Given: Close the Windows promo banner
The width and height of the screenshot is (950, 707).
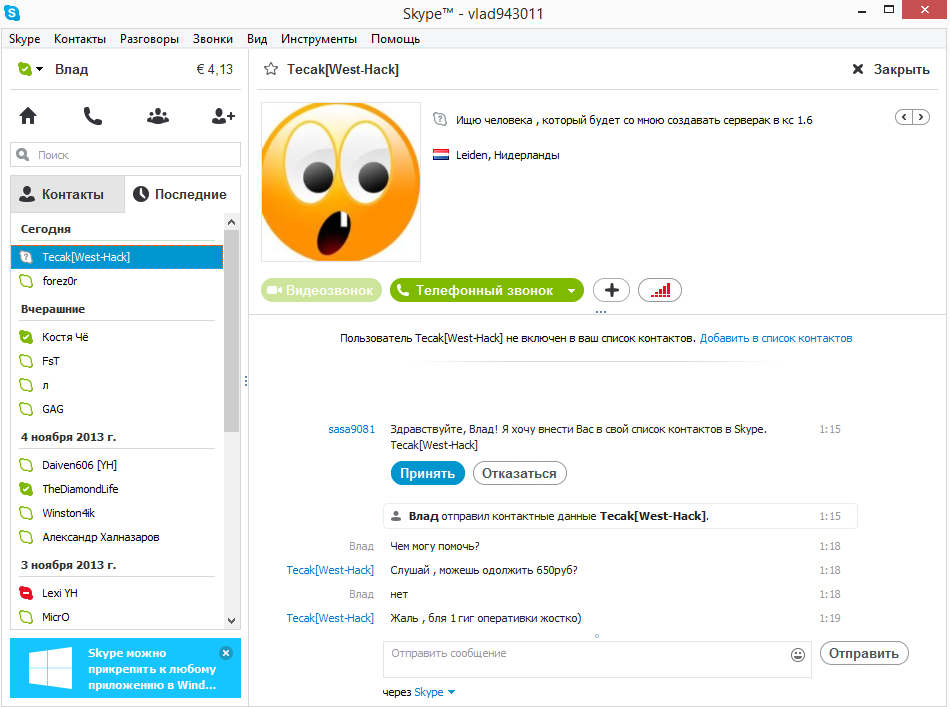Looking at the screenshot, I should 226,653.
